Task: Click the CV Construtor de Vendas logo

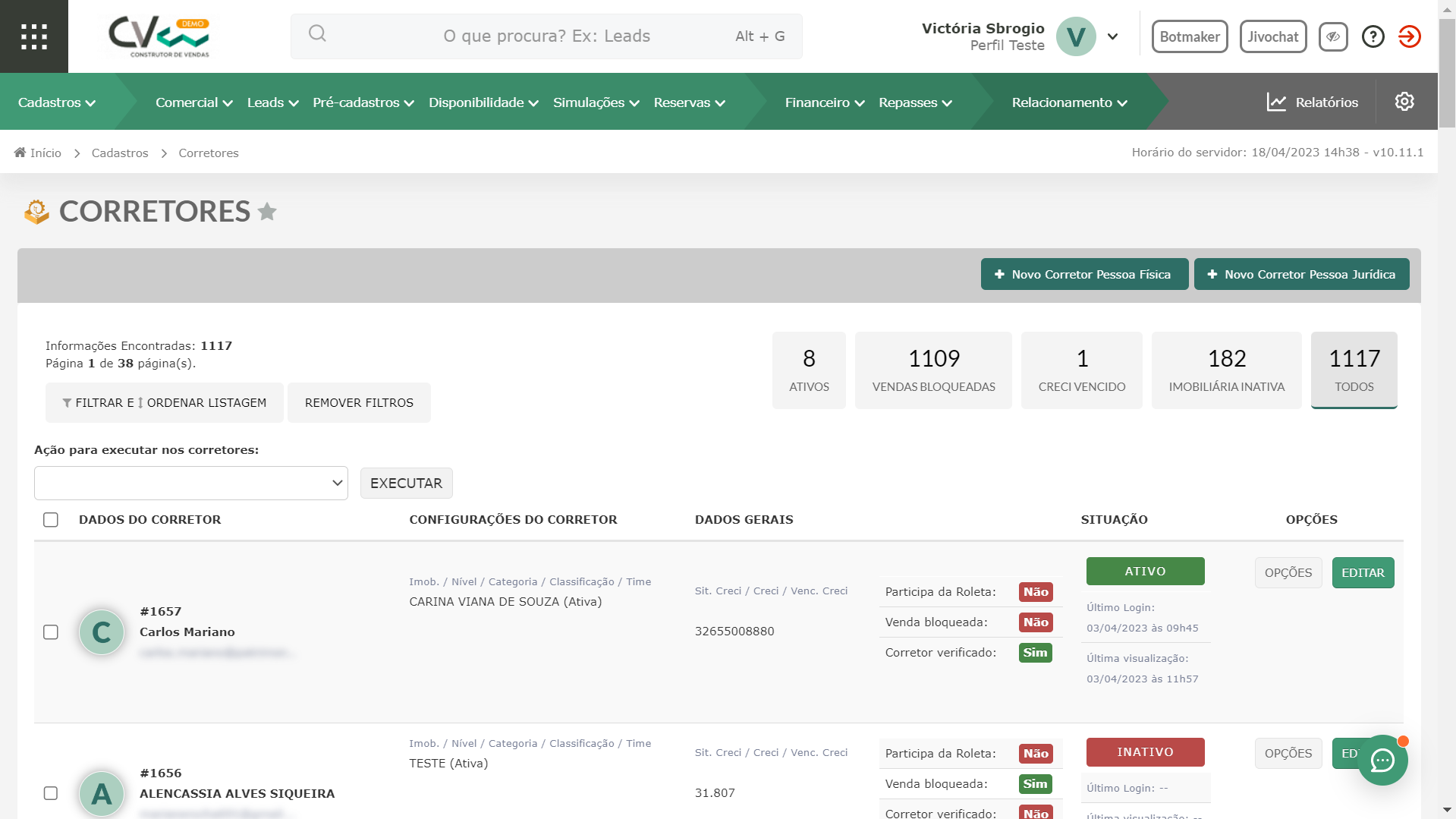Action: click(159, 36)
